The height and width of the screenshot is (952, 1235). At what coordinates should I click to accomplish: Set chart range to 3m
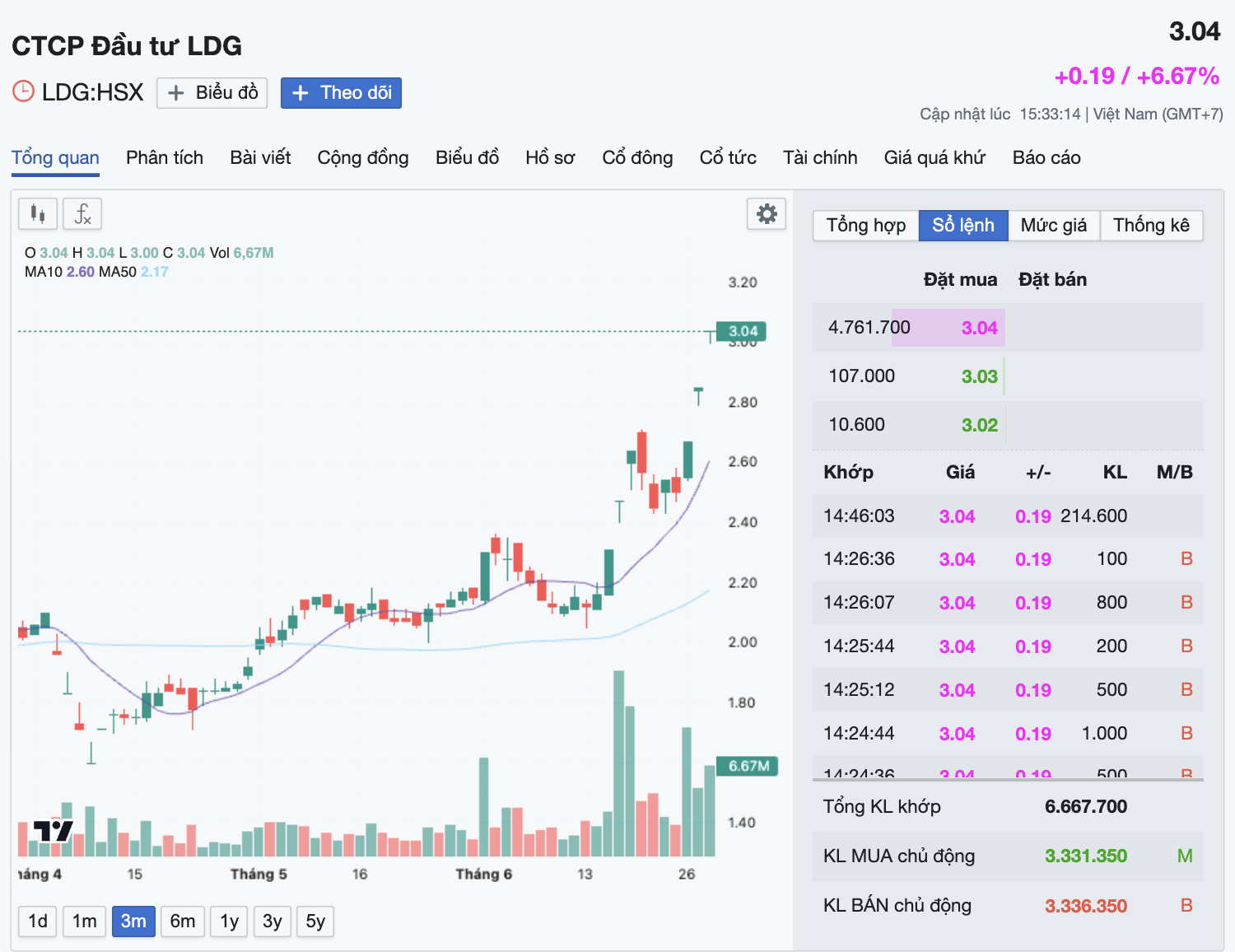tap(133, 921)
